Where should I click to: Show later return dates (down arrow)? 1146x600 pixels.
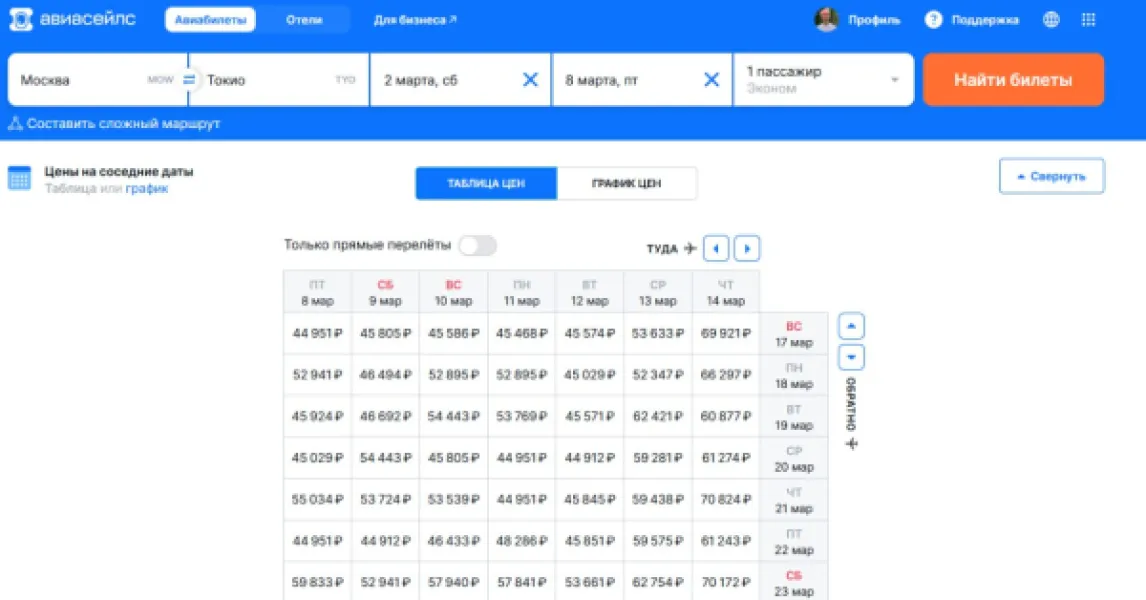pos(851,357)
